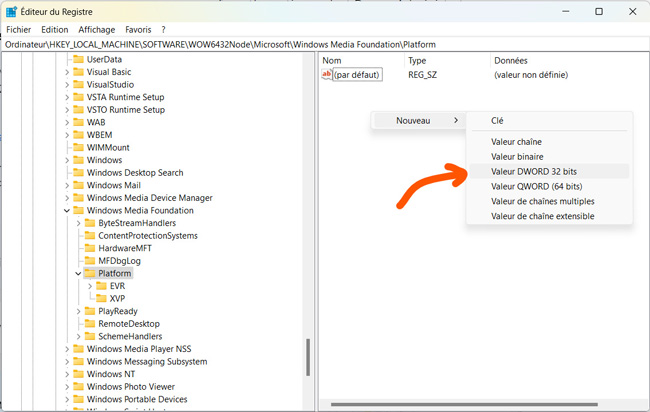
Task: Click the RemoteDesktop folder icon
Action: [90, 324]
